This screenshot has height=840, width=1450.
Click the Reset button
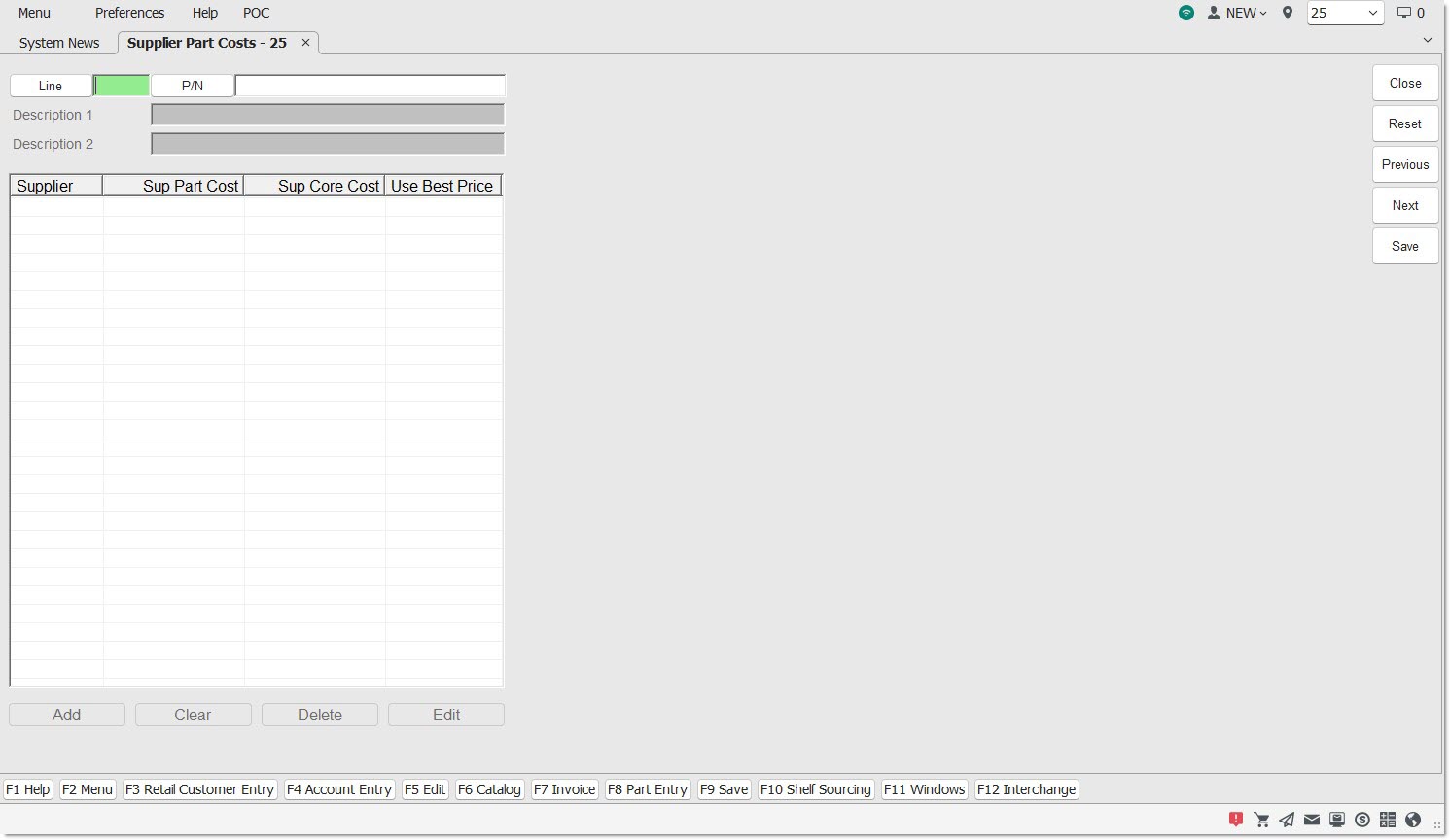click(x=1404, y=124)
